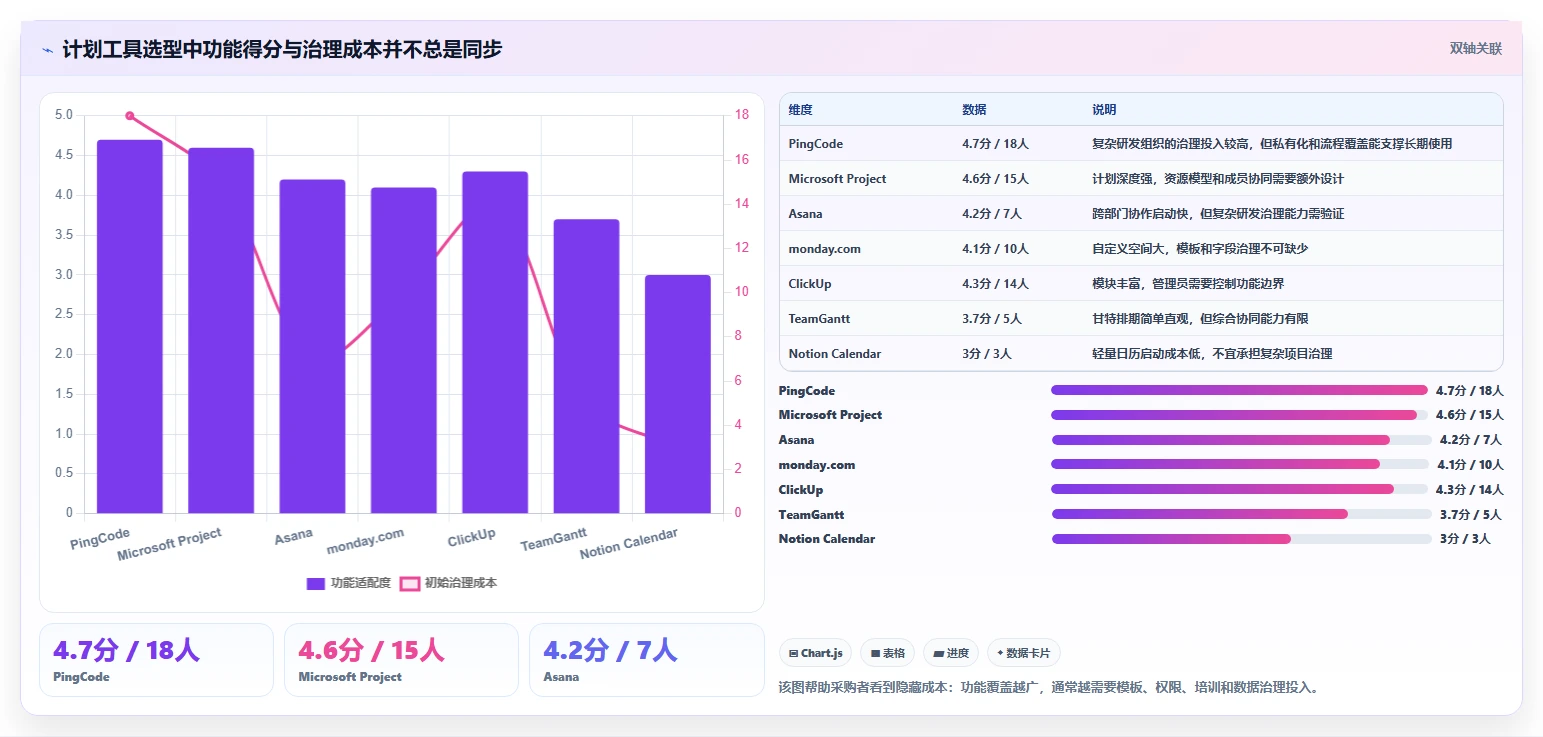Click the TeamGantt x-axis label
Image resolution: width=1543 pixels, height=737 pixels.
pos(554,540)
